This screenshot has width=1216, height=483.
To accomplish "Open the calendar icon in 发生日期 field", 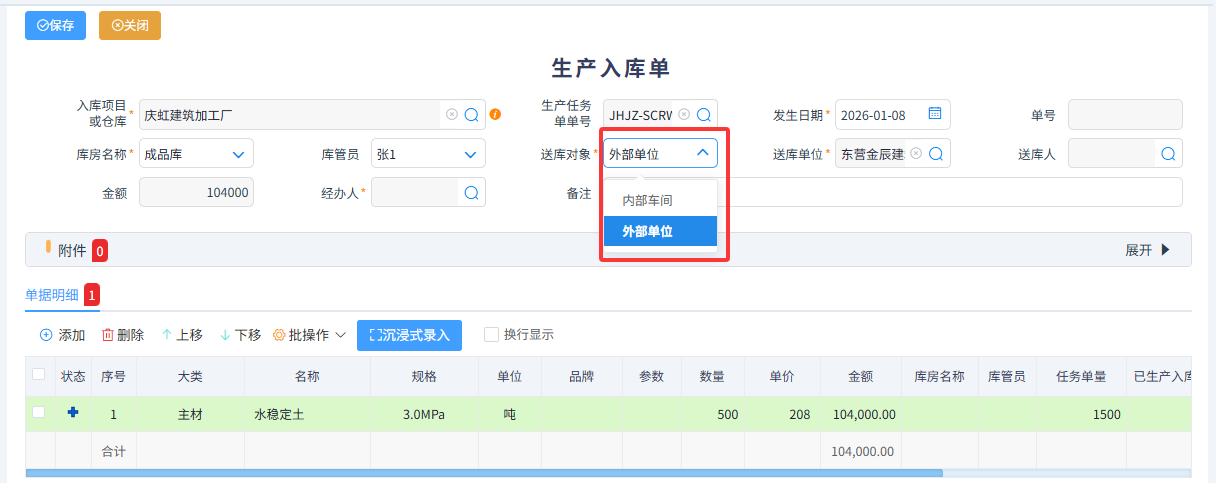I will pos(935,114).
